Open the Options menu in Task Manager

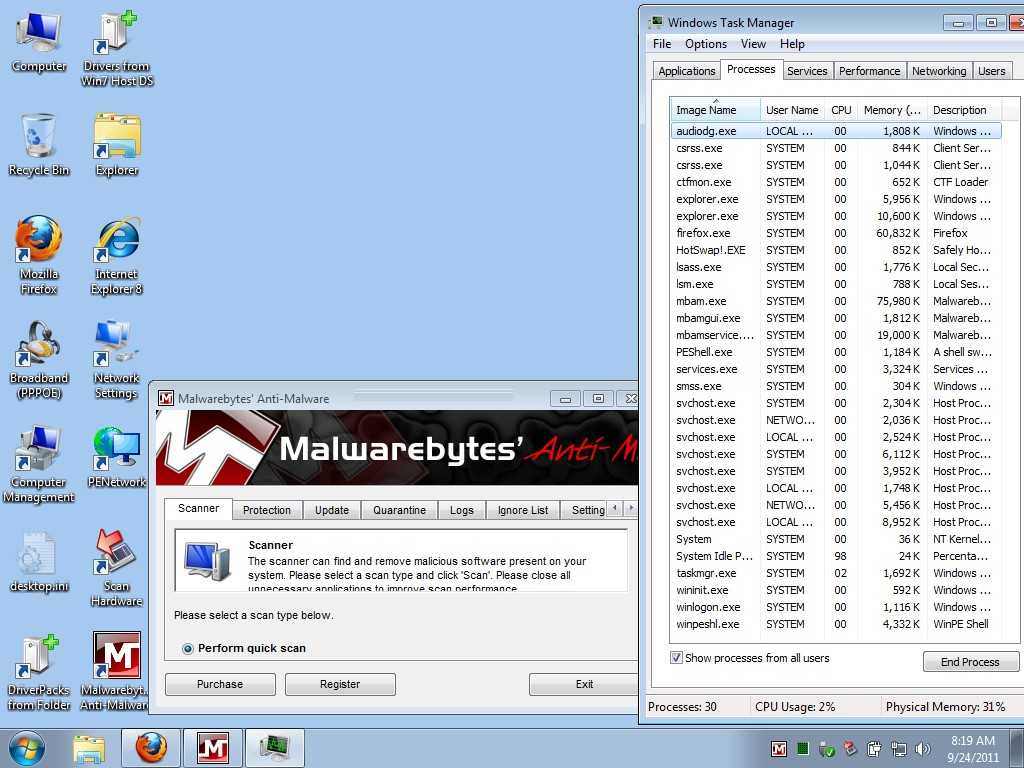pos(705,44)
